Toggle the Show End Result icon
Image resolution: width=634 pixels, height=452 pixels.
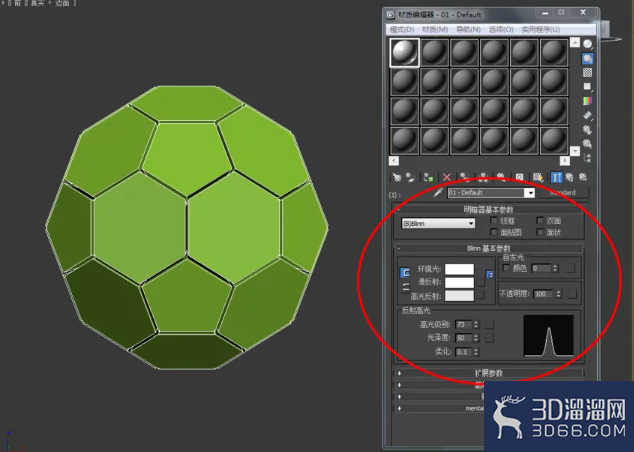[x=556, y=177]
